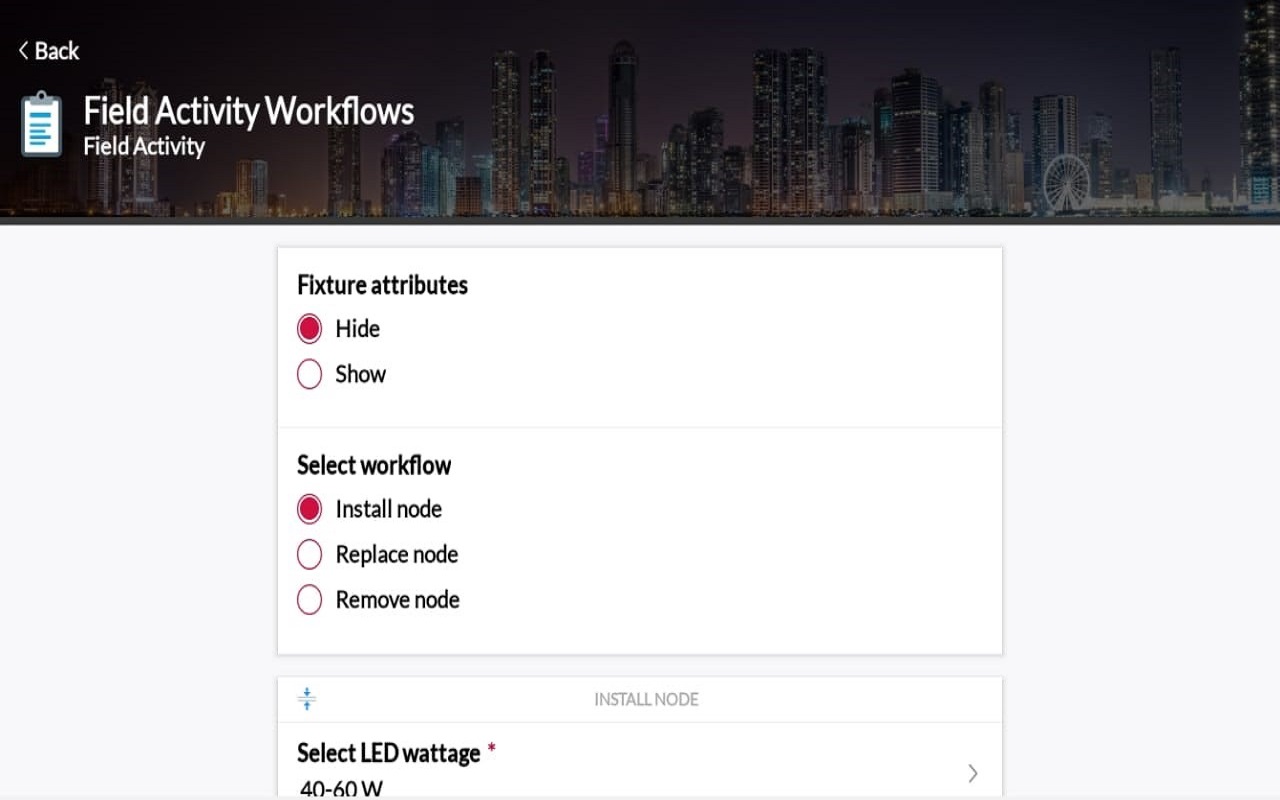Select the Show radio button
This screenshot has width=1280, height=800.
pos(310,374)
